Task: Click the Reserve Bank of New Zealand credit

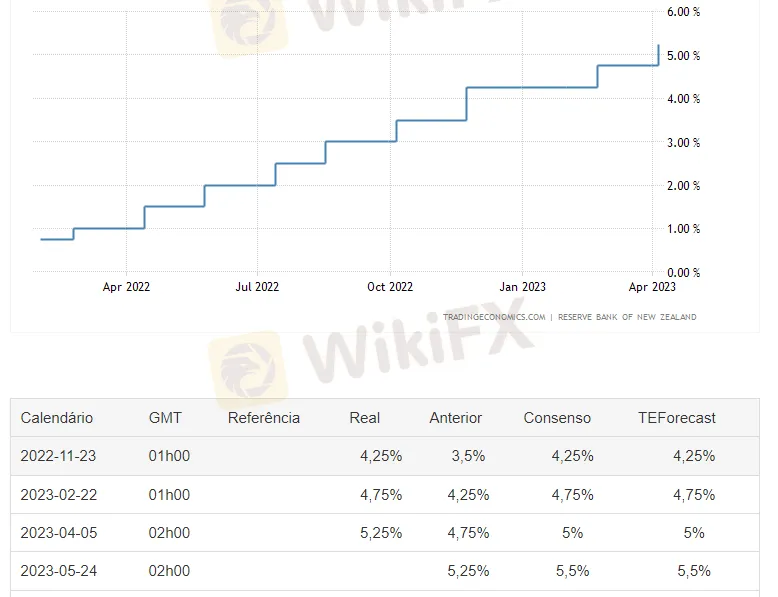Action: [627, 317]
